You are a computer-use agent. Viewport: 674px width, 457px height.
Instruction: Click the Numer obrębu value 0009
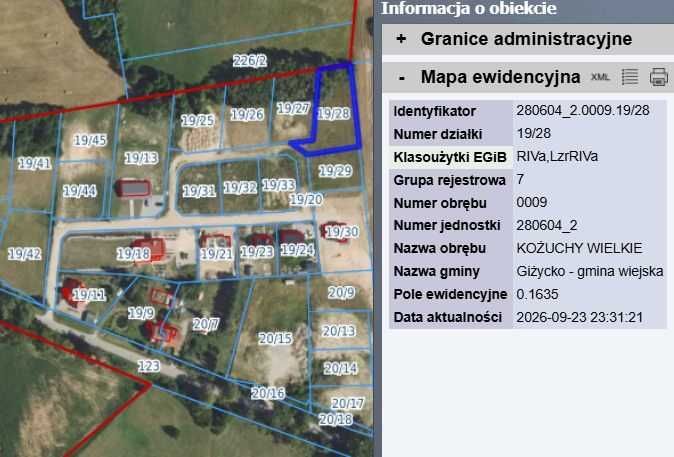coord(532,202)
